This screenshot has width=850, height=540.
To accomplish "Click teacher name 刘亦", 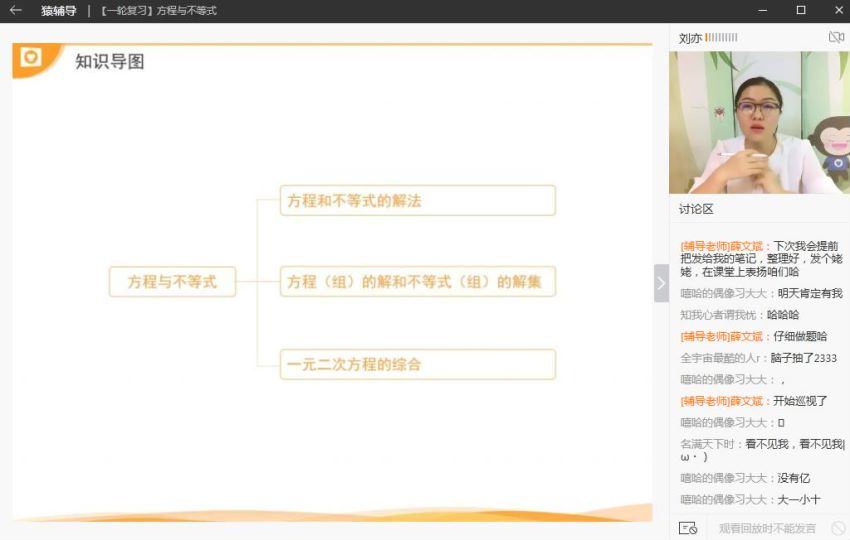I will (690, 38).
